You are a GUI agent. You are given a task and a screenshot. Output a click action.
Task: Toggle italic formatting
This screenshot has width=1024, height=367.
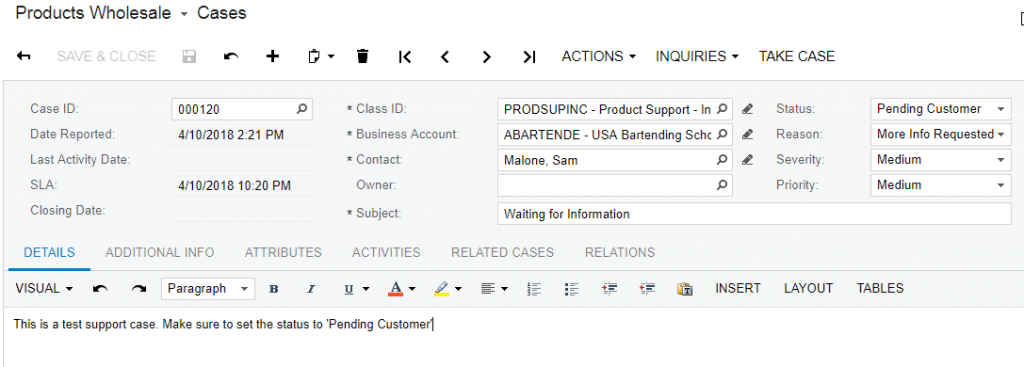tap(311, 289)
